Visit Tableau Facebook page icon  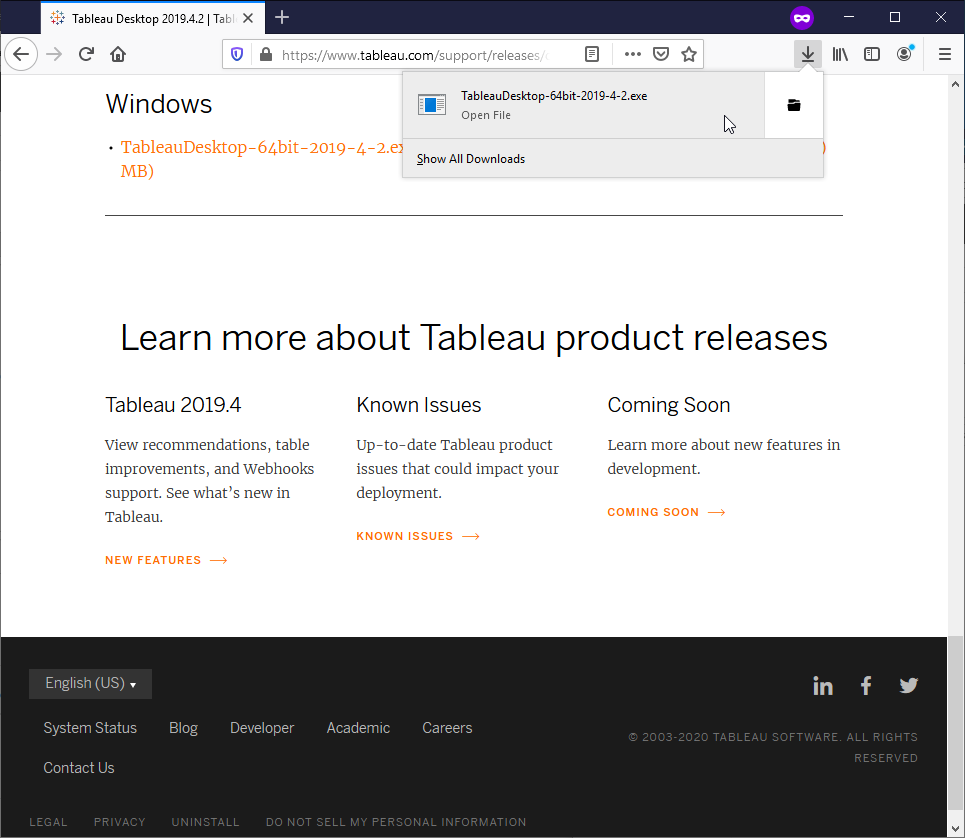coord(866,685)
